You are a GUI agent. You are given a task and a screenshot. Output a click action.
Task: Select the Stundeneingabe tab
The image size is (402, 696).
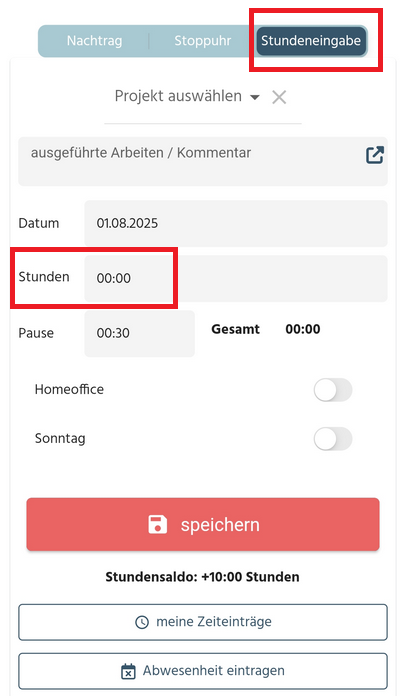(x=311, y=41)
